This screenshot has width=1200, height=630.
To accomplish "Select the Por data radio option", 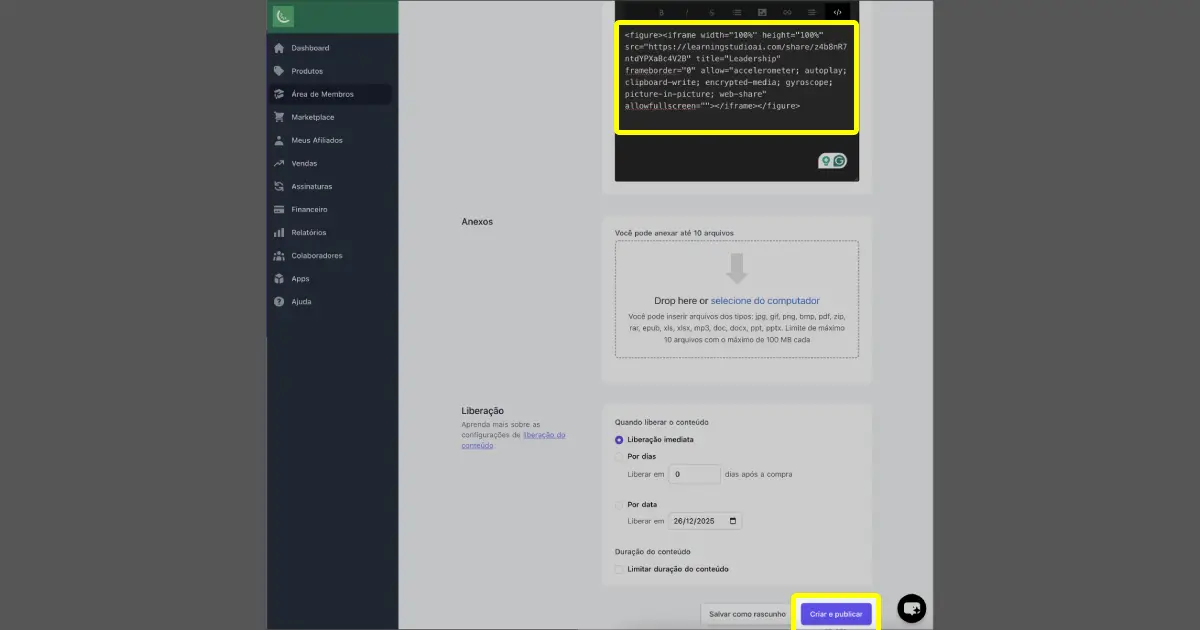I will click(x=619, y=504).
